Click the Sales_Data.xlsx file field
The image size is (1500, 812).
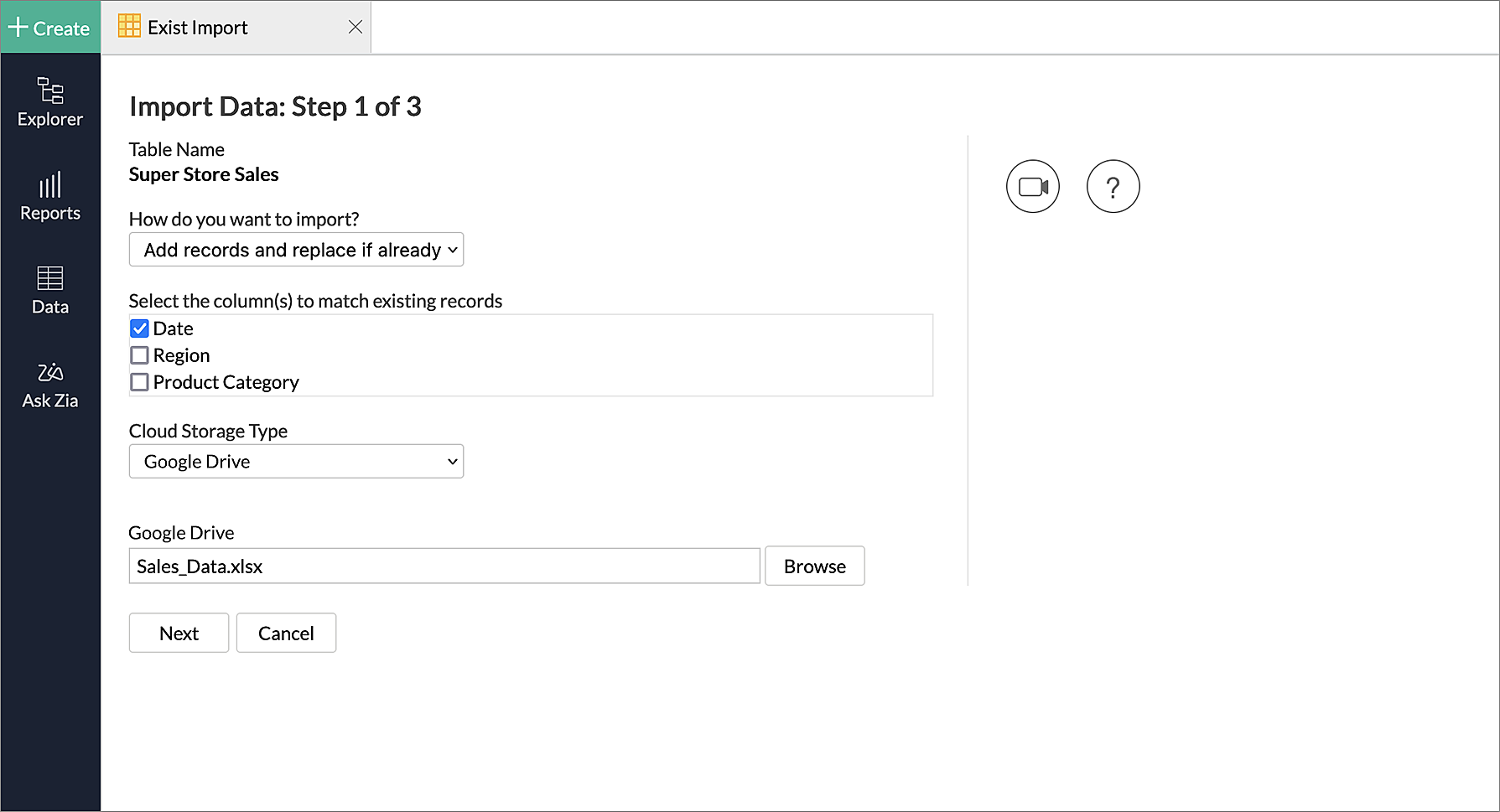coord(444,566)
